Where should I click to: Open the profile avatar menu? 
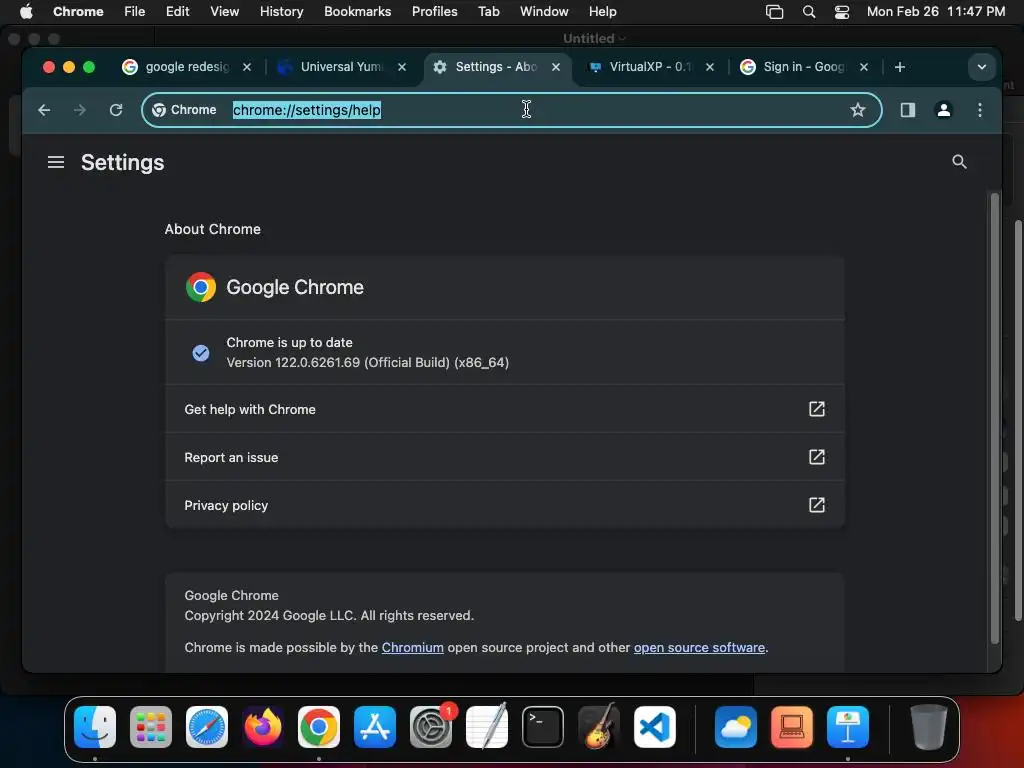[x=943, y=110]
